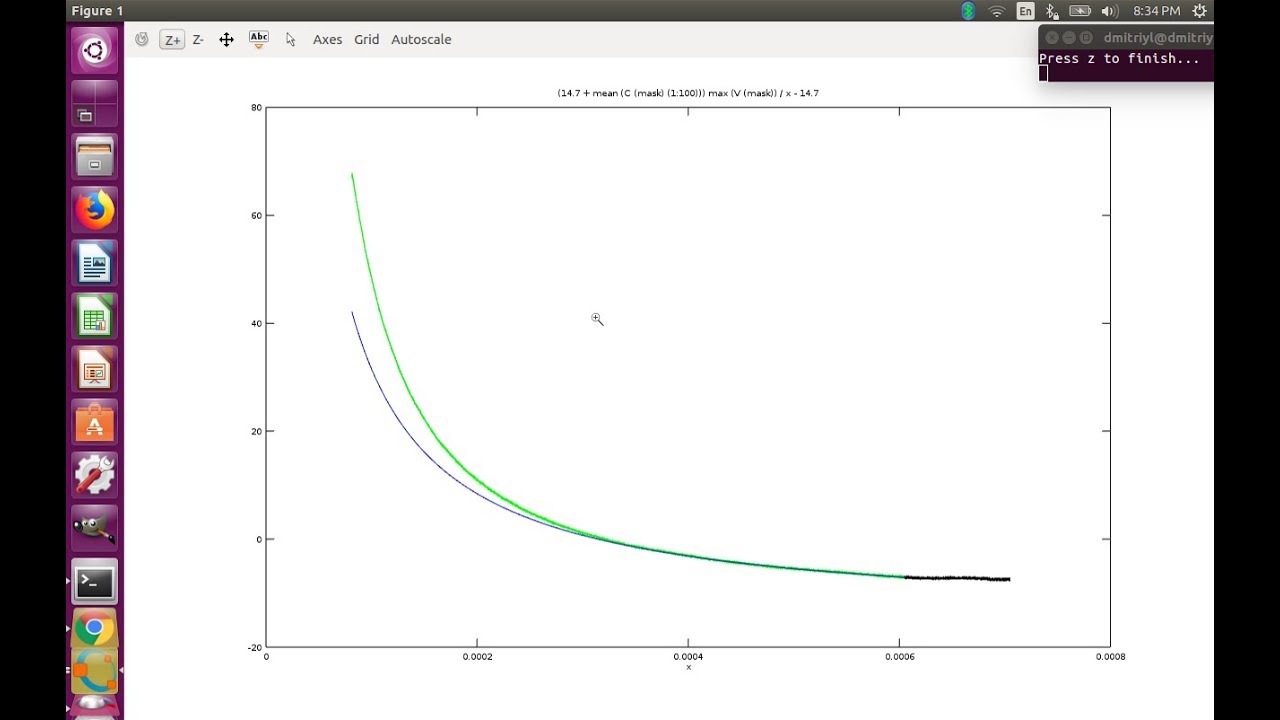Choose the arrow pointer select tool
The width and height of the screenshot is (1280, 720).
click(290, 39)
